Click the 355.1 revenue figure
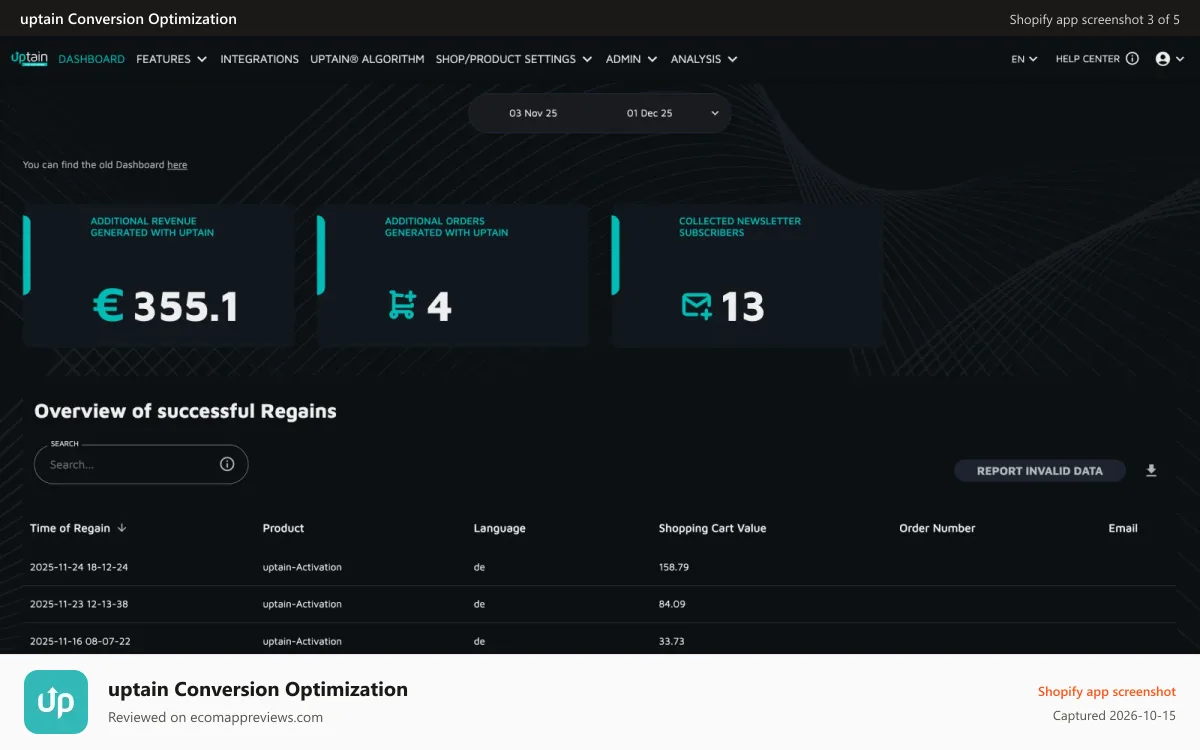 [x=186, y=307]
